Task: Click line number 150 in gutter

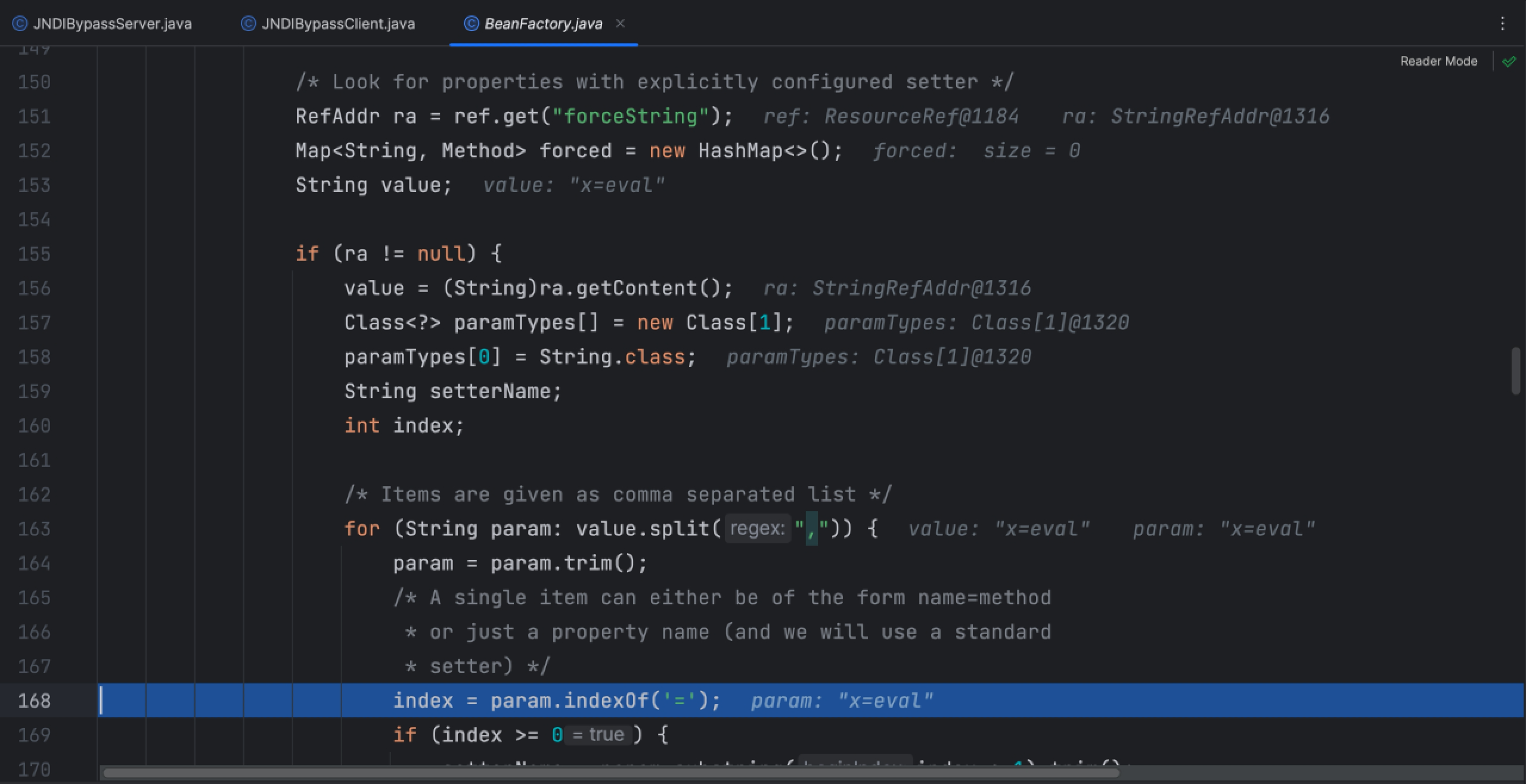Action: point(35,82)
